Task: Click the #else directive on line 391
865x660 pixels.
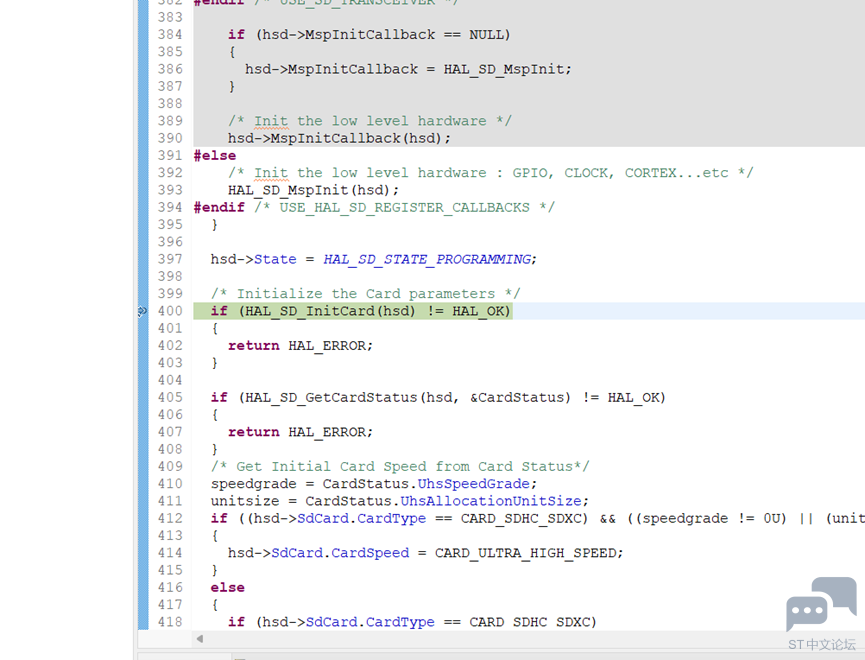Action: click(215, 156)
